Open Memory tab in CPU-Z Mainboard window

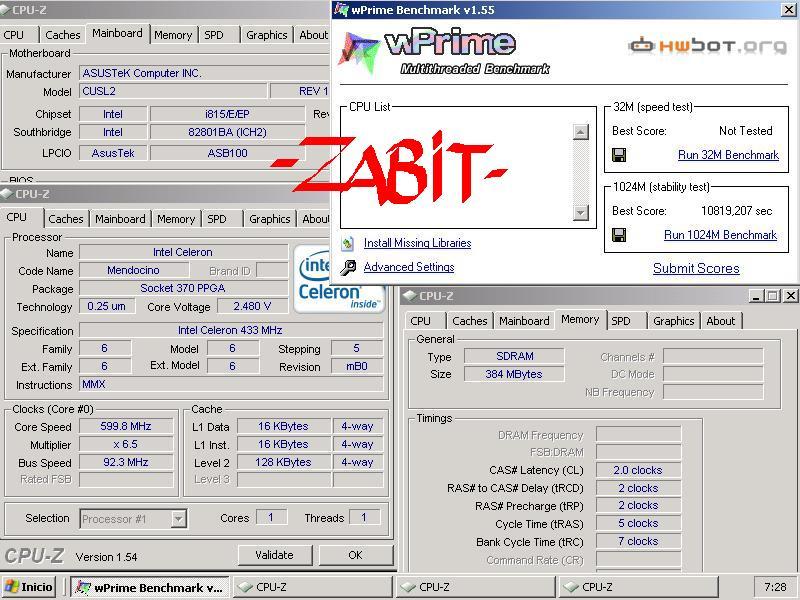click(173, 35)
